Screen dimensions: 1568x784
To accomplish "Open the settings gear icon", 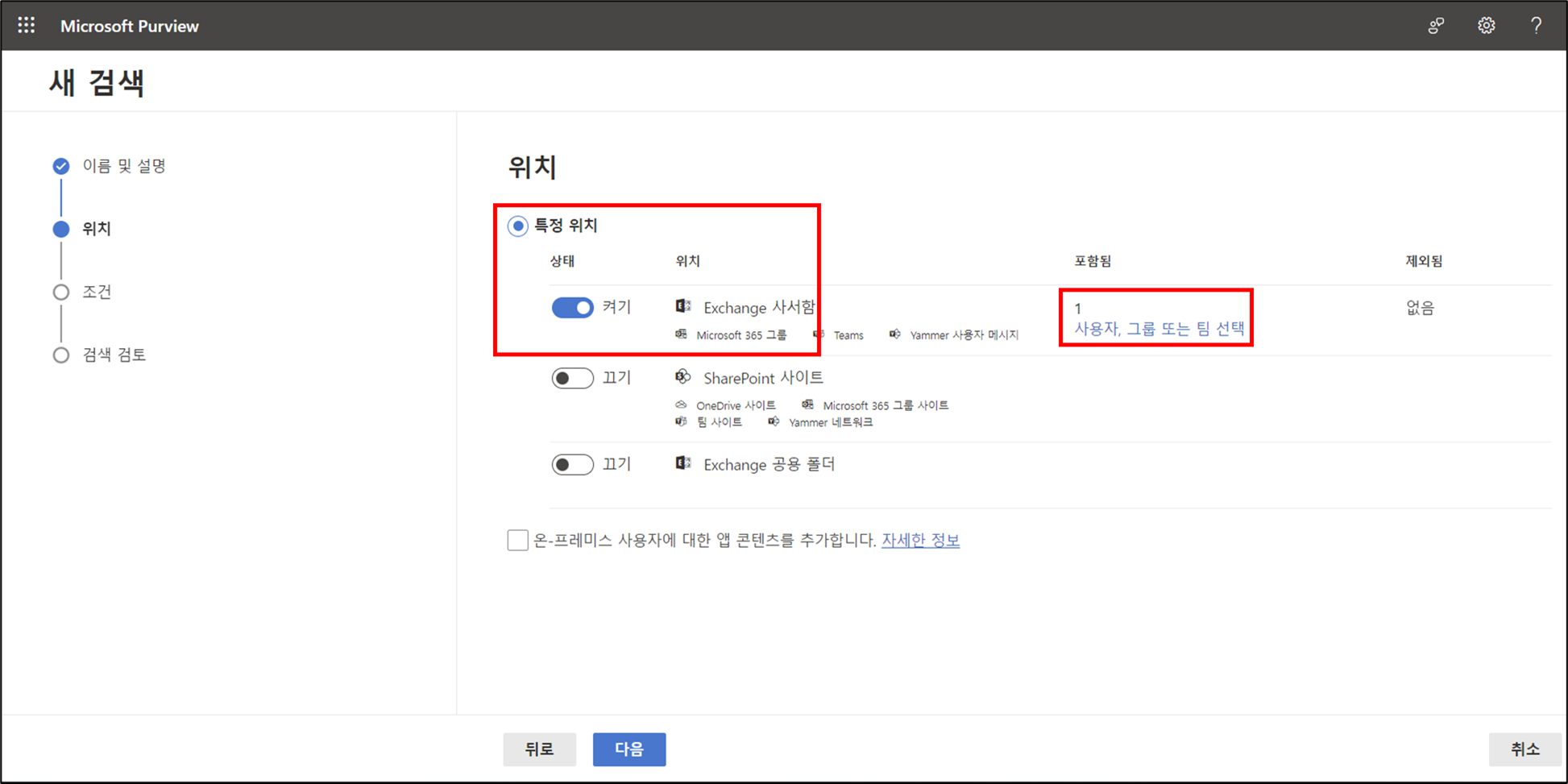I will click(x=1486, y=26).
